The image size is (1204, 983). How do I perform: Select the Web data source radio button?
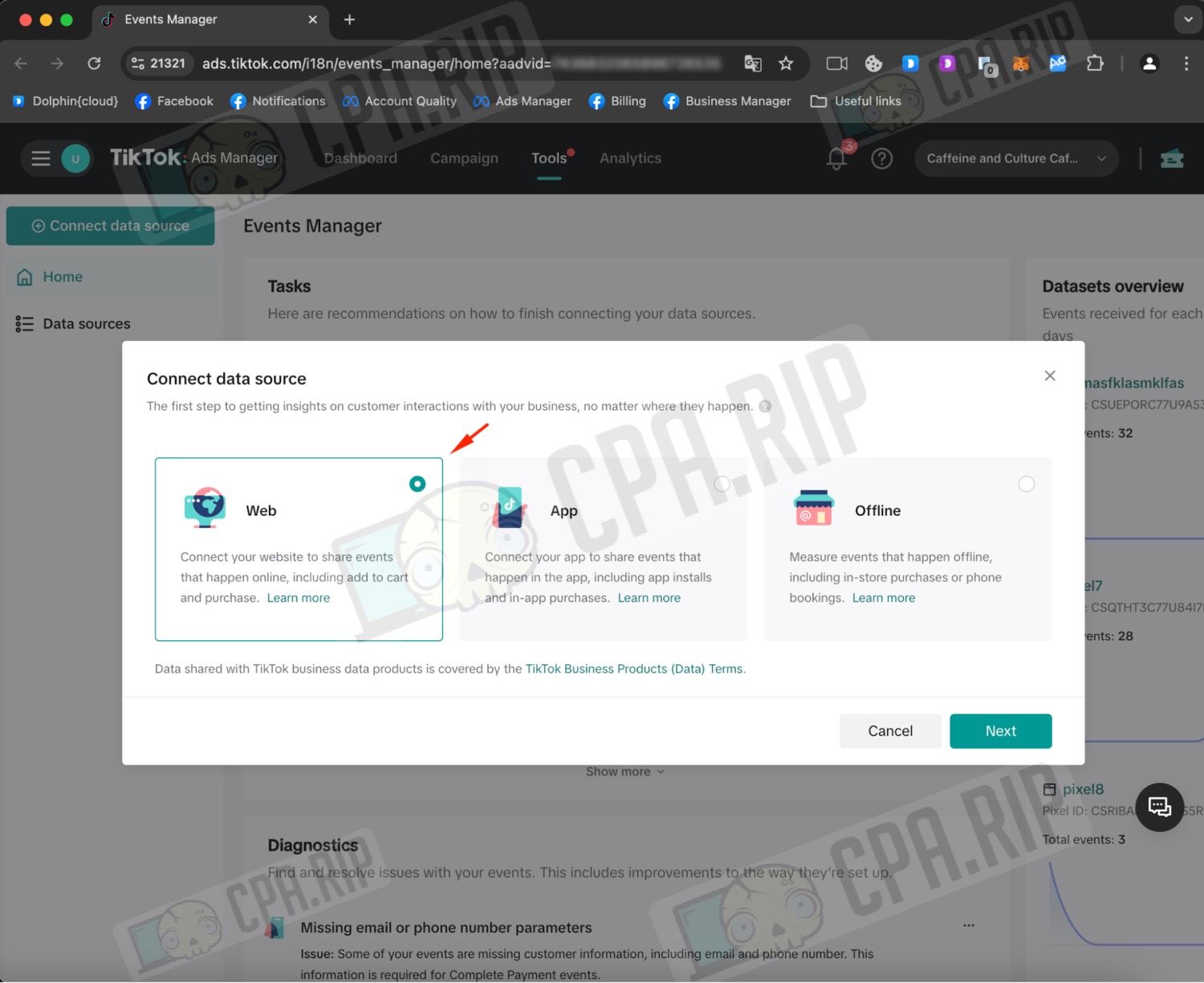point(417,484)
